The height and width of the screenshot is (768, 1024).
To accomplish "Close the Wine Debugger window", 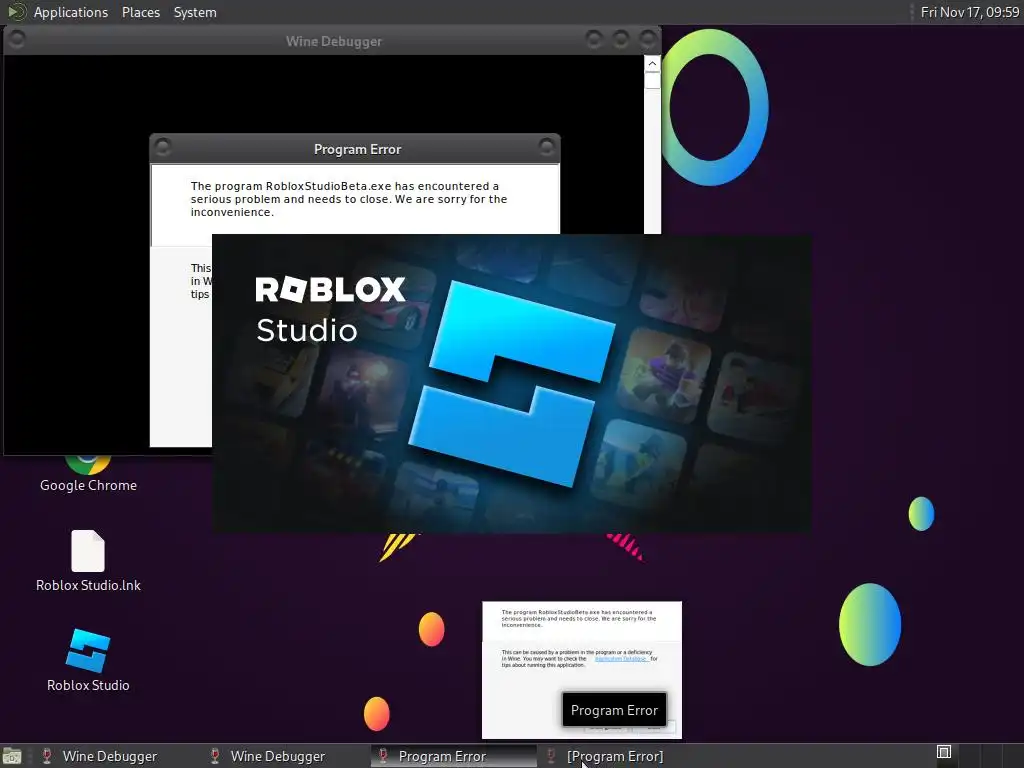I will pos(648,40).
